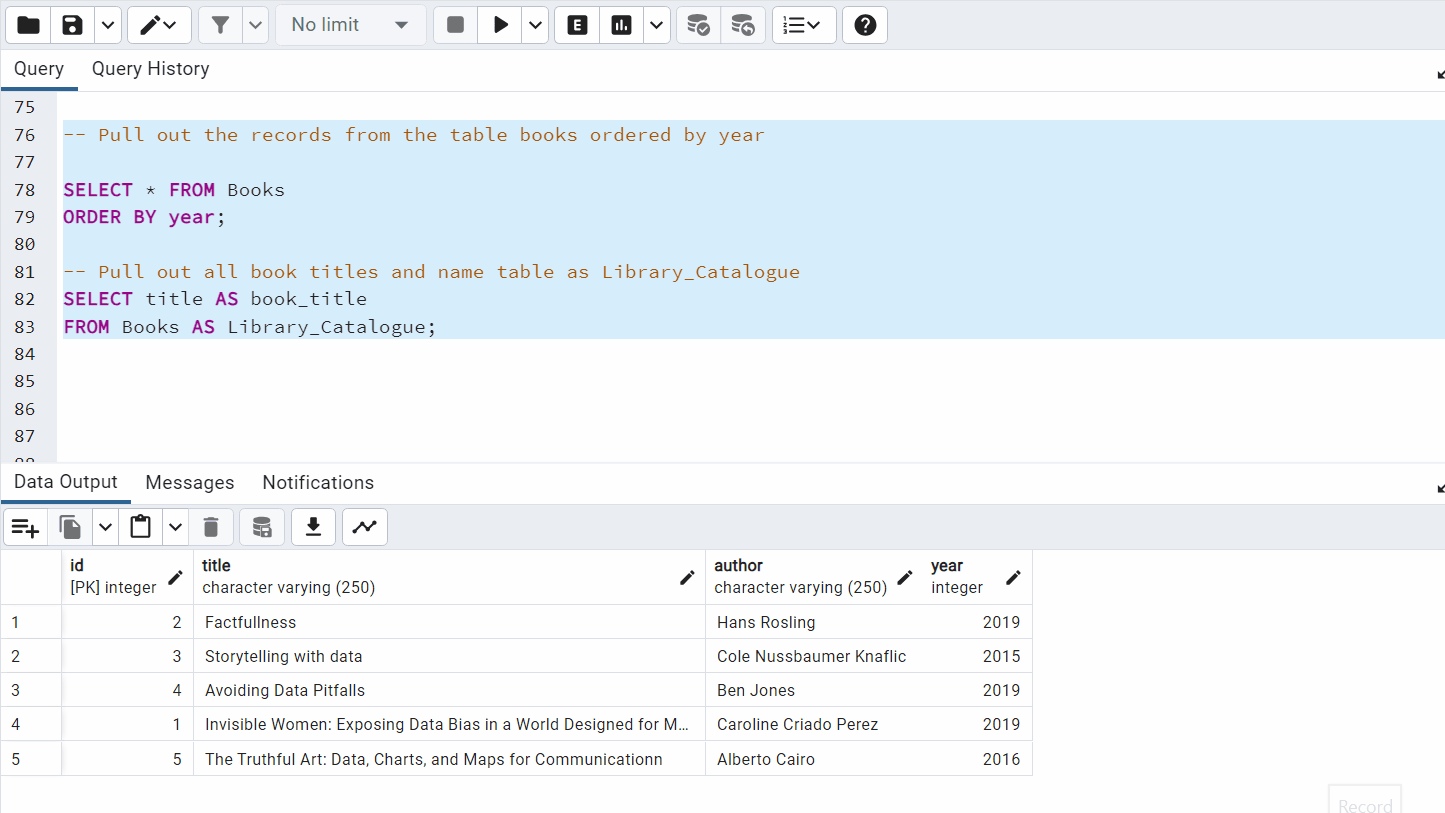Download results with the download arrow icon

point(313,527)
